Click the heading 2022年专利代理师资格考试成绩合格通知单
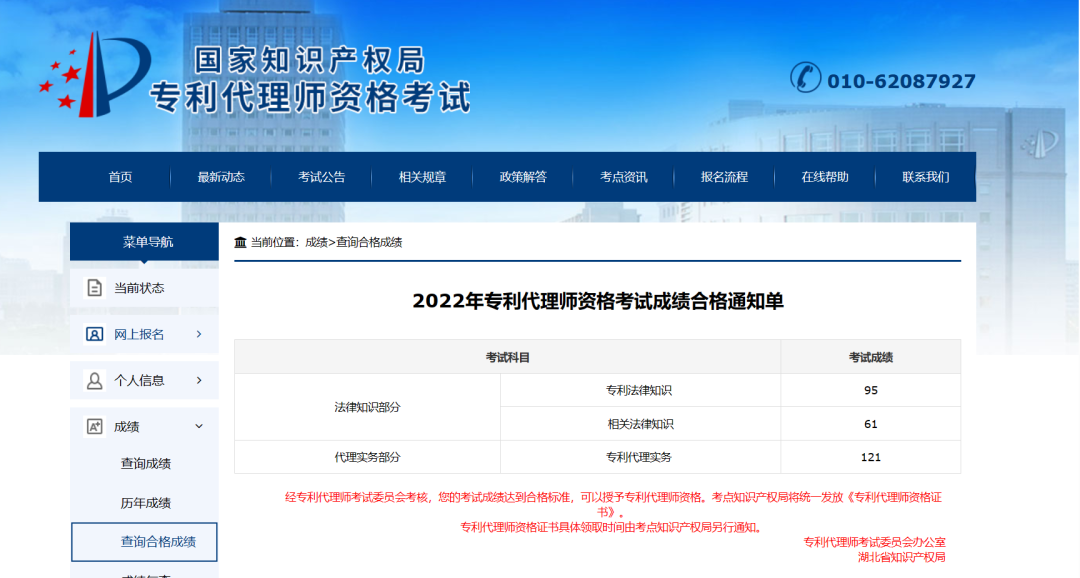1080x578 pixels. point(598,301)
